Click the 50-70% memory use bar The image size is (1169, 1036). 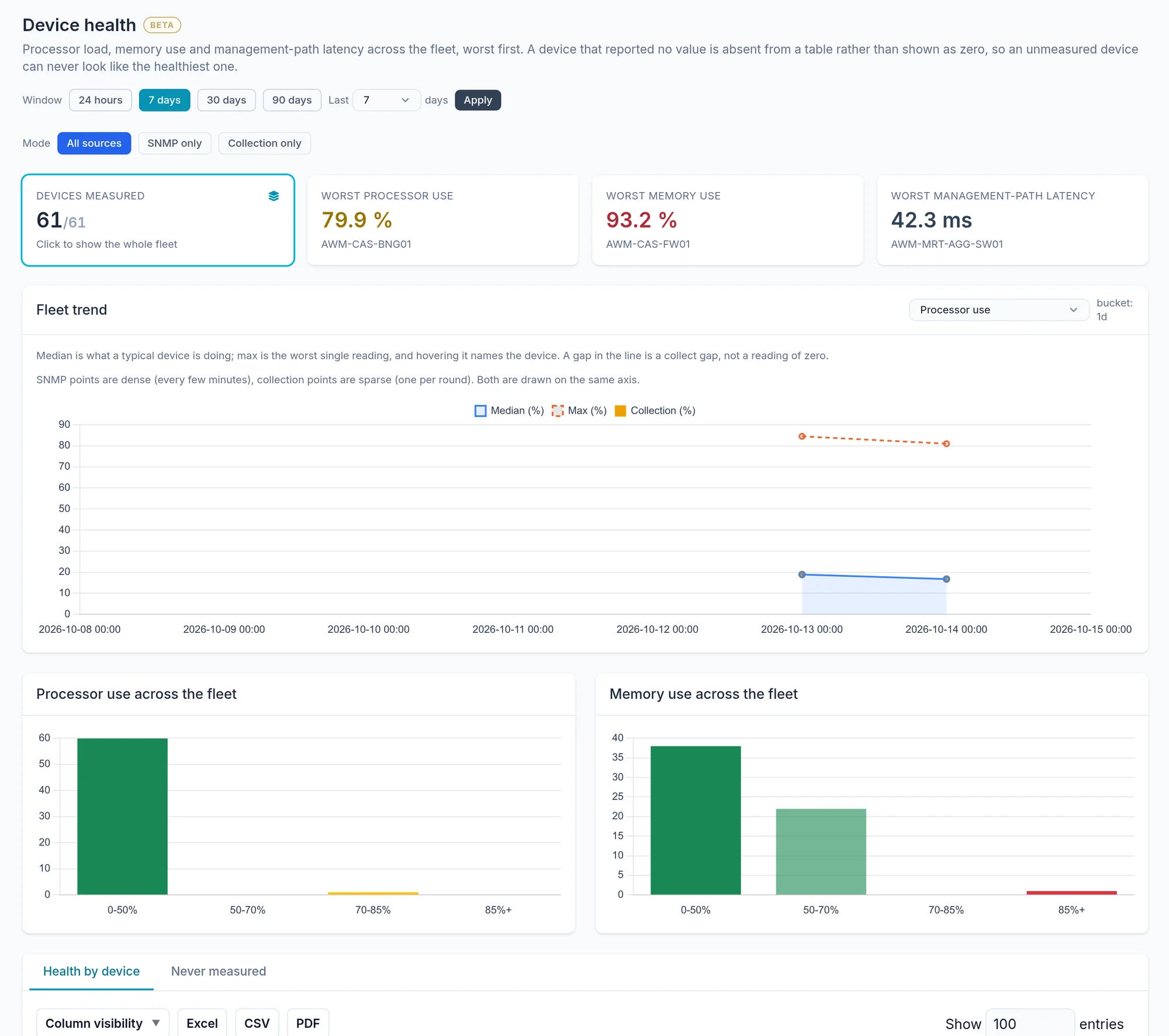[821, 851]
